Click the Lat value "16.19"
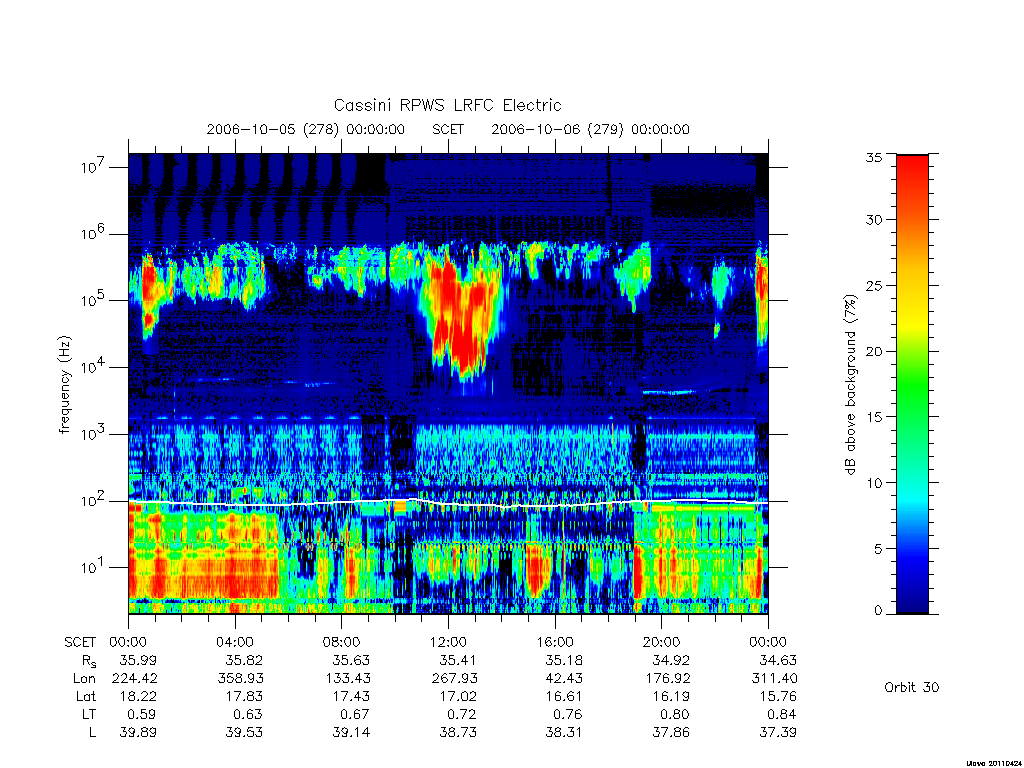The width and height of the screenshot is (1024, 768). tap(671, 696)
